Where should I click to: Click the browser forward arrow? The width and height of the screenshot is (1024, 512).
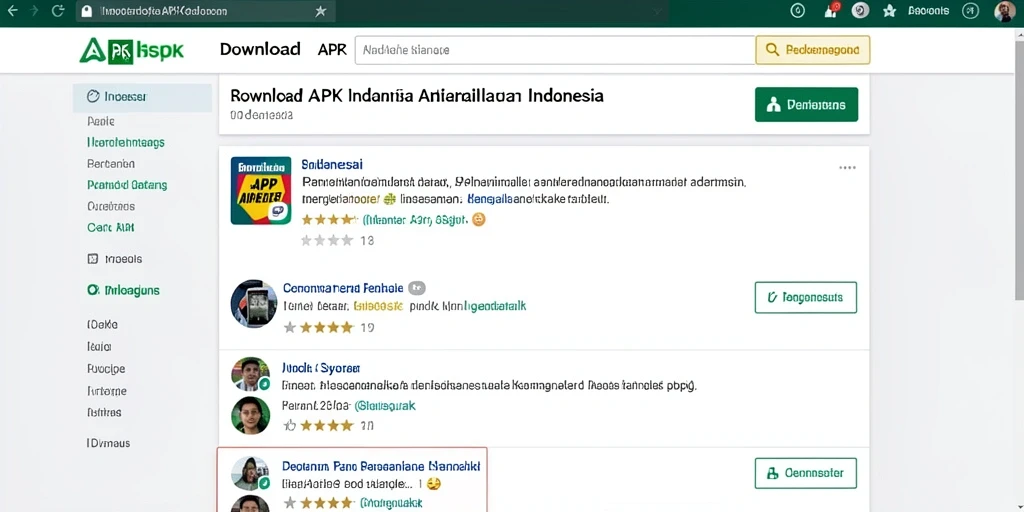tap(35, 10)
